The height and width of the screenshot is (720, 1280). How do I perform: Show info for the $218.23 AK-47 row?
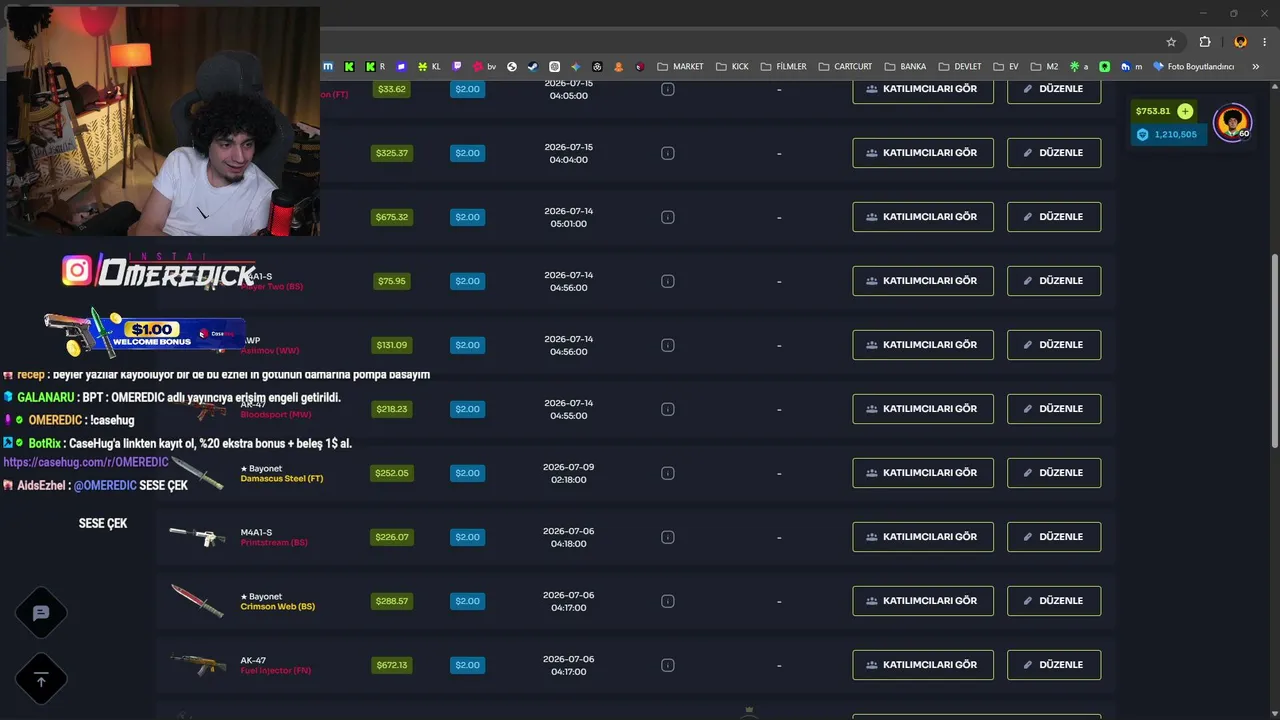[668, 409]
